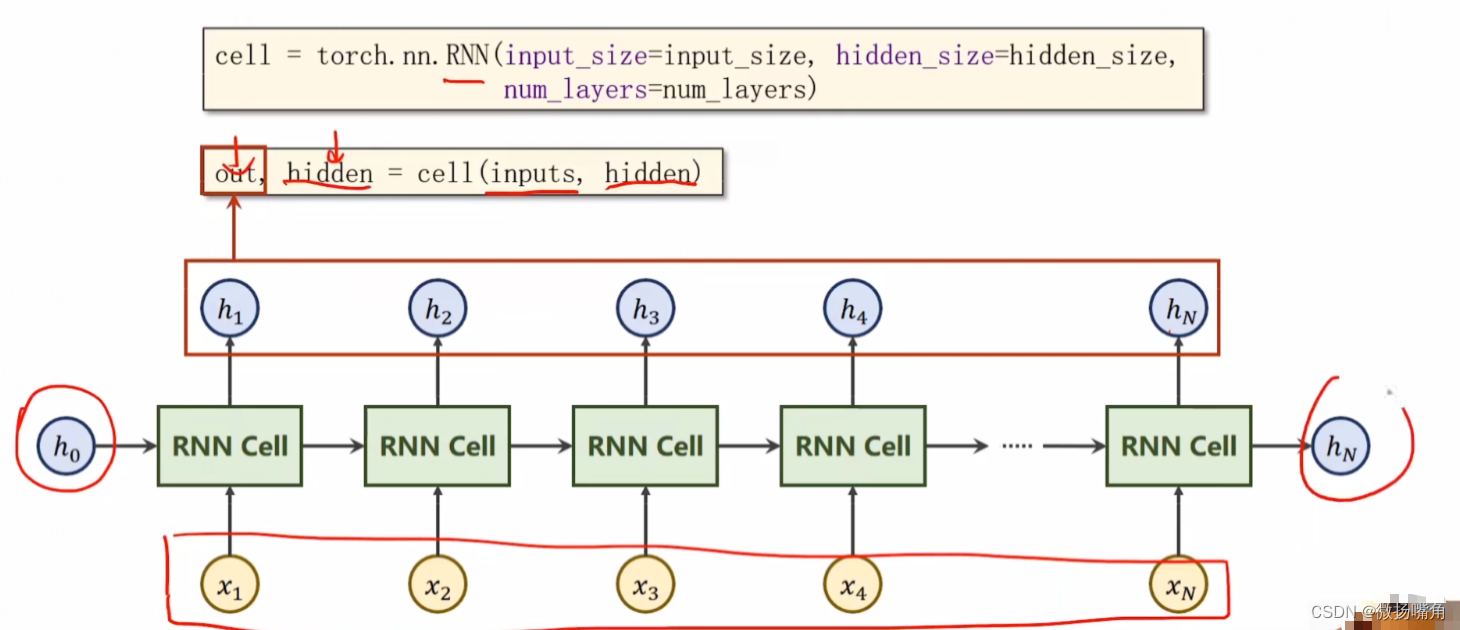This screenshot has width=1460, height=630.
Task: Click the h0 initial hidden state node
Action: point(66,447)
